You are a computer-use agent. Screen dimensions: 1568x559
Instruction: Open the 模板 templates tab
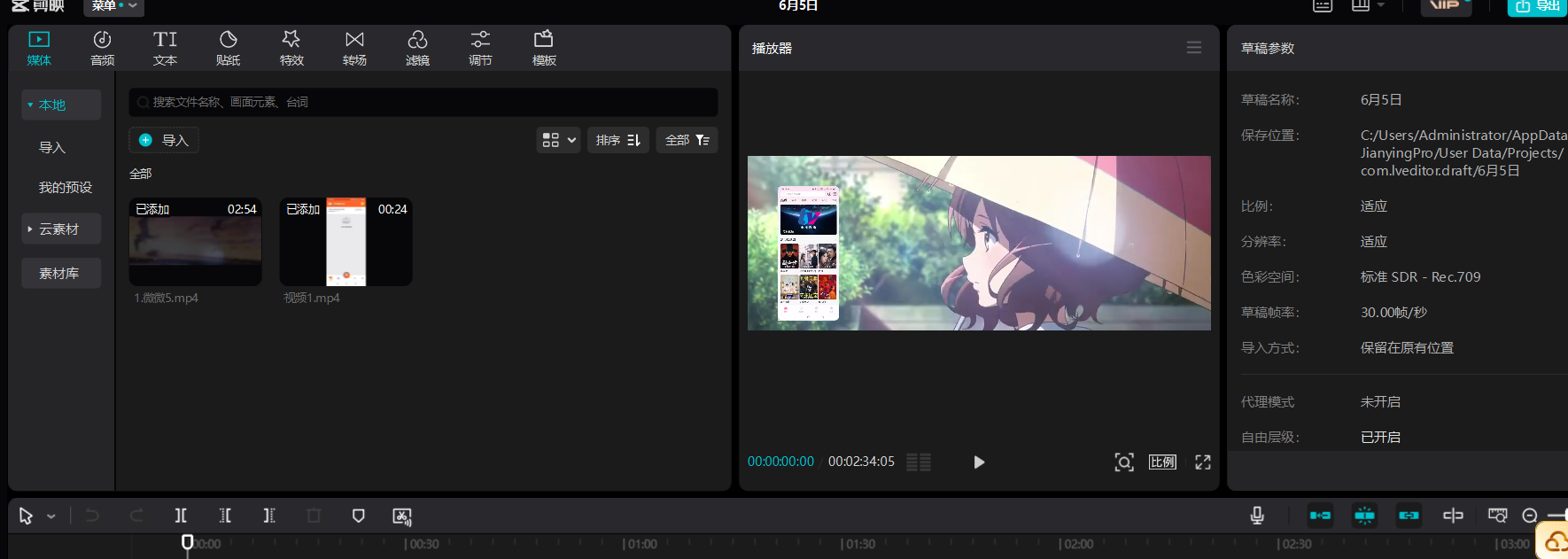[x=544, y=48]
